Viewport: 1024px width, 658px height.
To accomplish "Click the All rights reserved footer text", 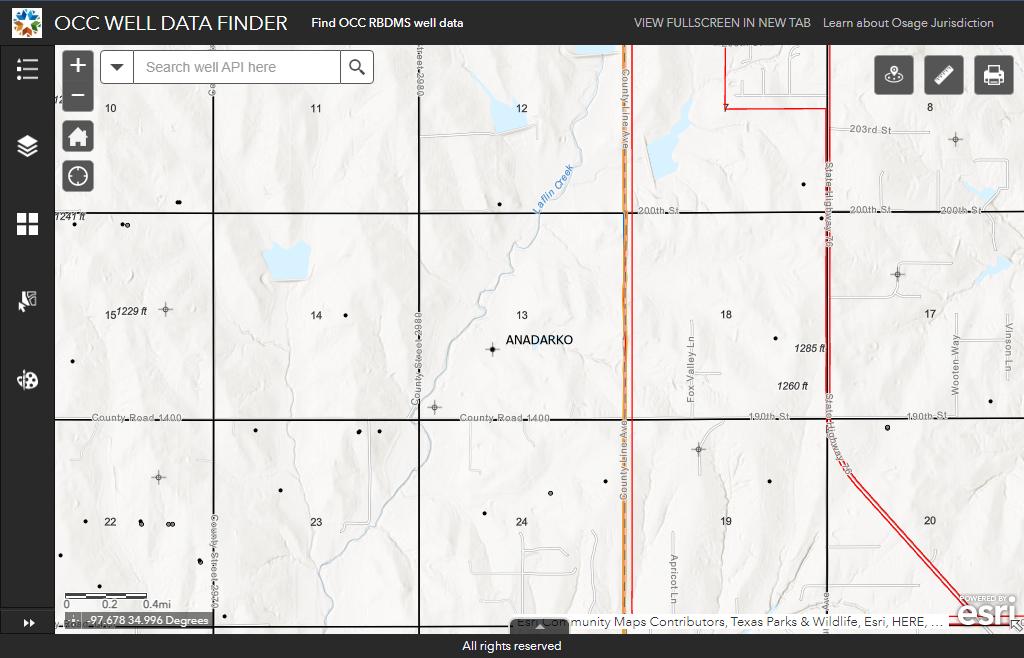I will 511,646.
